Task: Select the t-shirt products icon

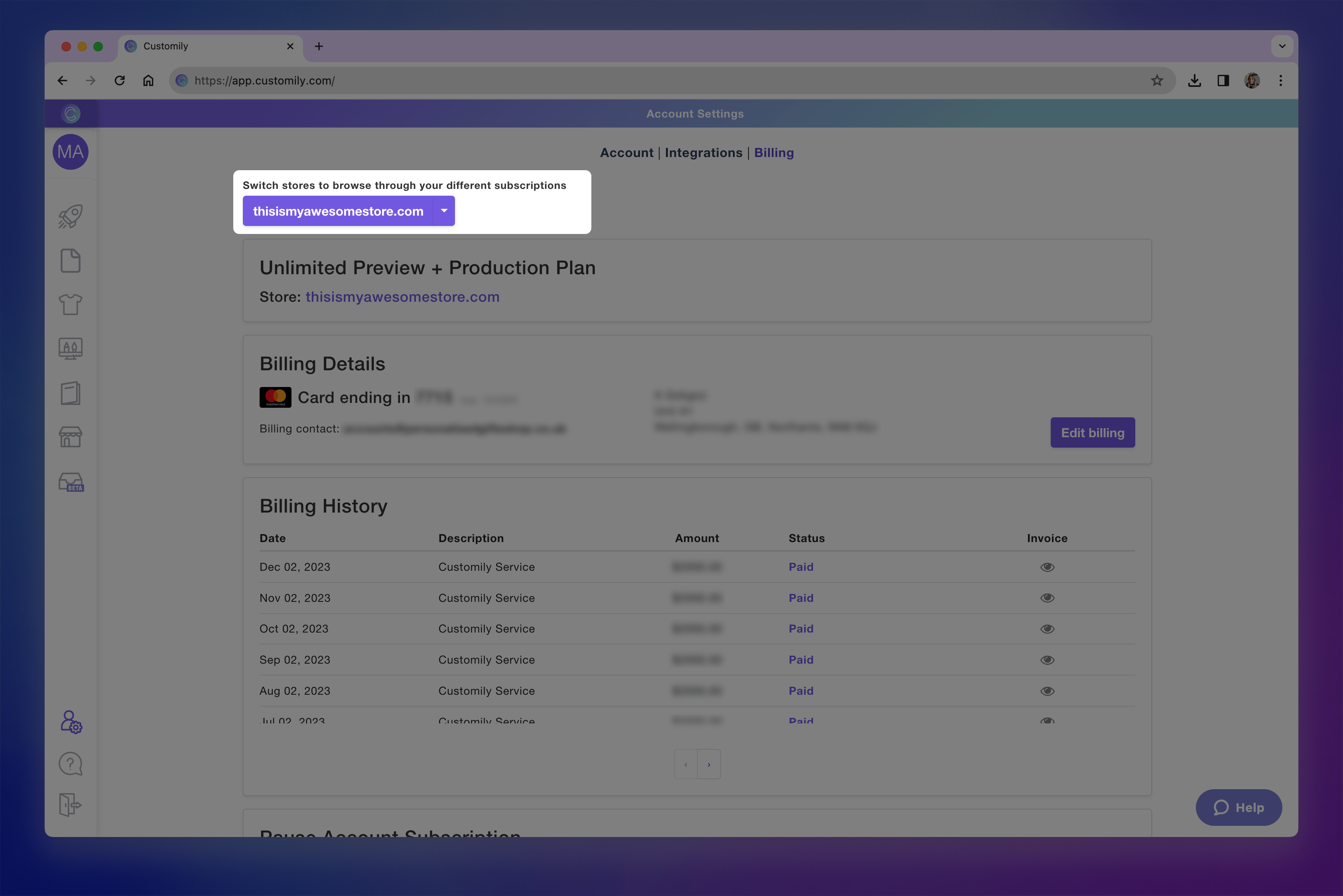Action: 70,305
